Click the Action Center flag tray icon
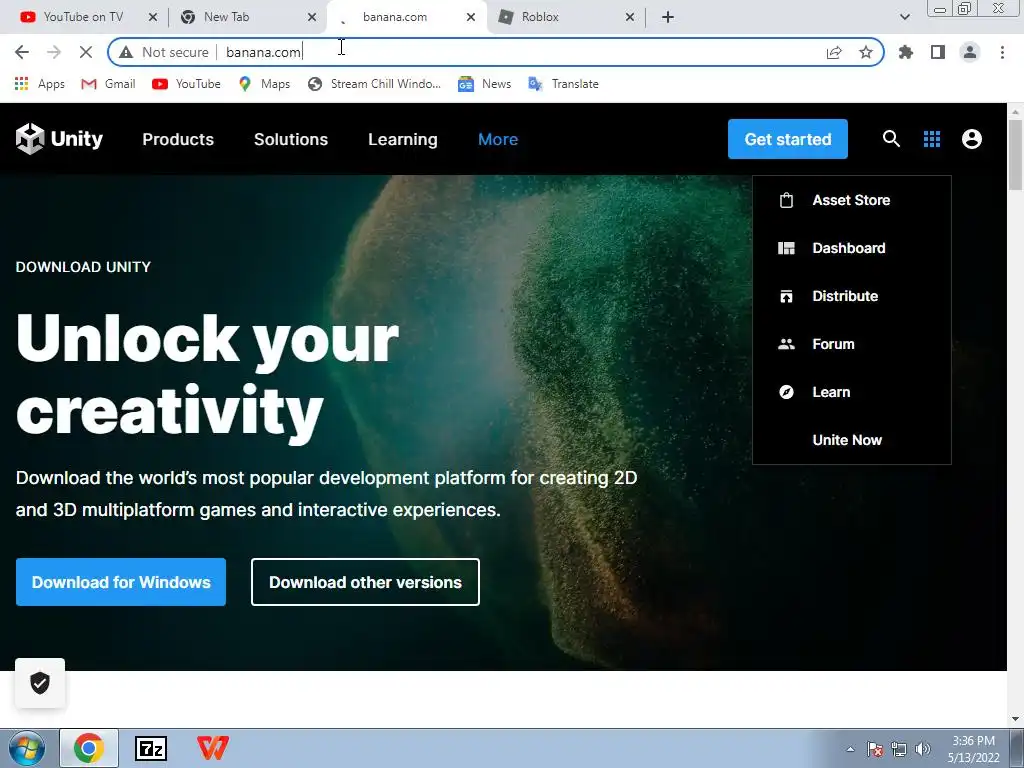The height and width of the screenshot is (768, 1024). [875, 749]
